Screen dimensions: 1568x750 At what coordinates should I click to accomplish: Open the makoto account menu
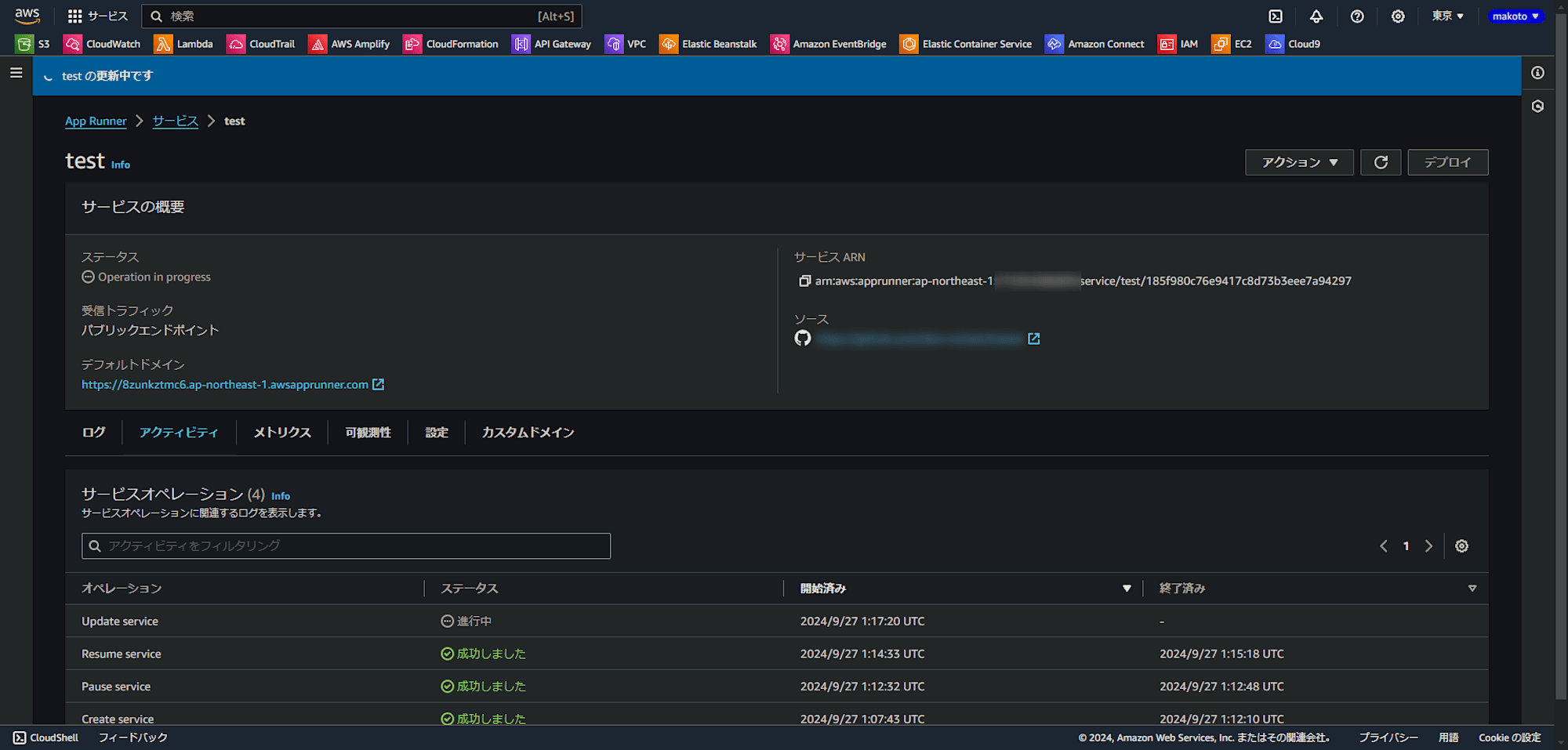point(1515,16)
